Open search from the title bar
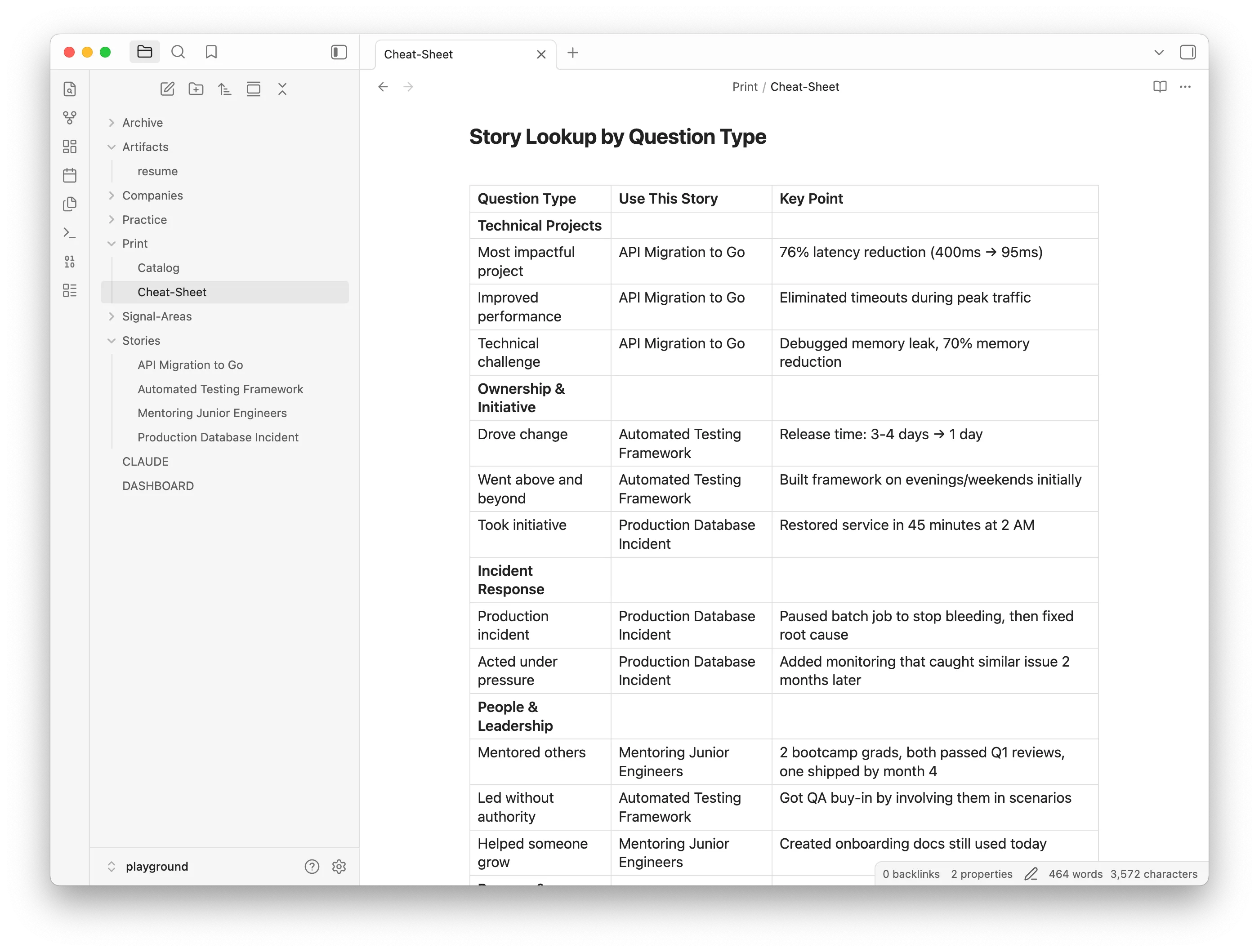The image size is (1259, 952). [178, 52]
